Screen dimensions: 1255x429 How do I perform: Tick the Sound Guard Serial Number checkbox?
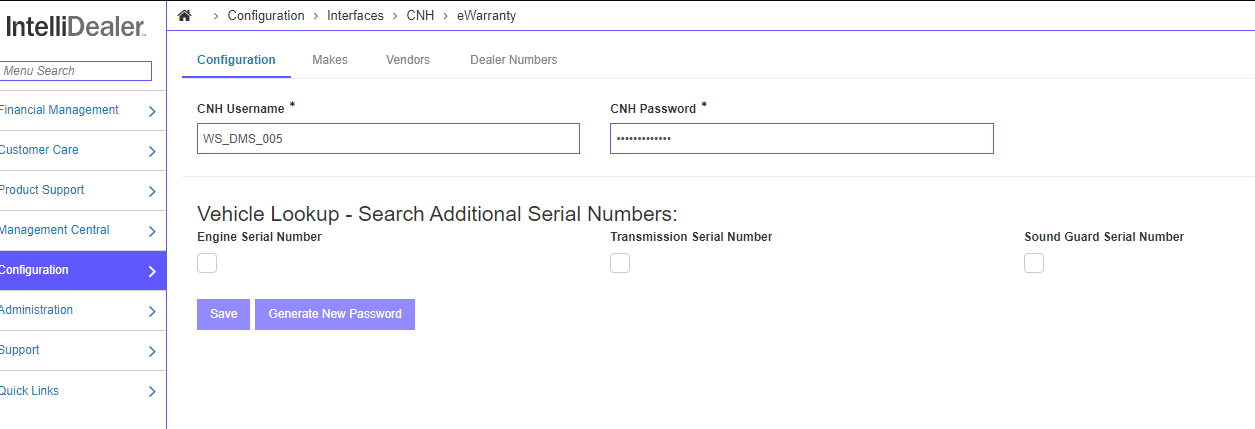click(1034, 263)
